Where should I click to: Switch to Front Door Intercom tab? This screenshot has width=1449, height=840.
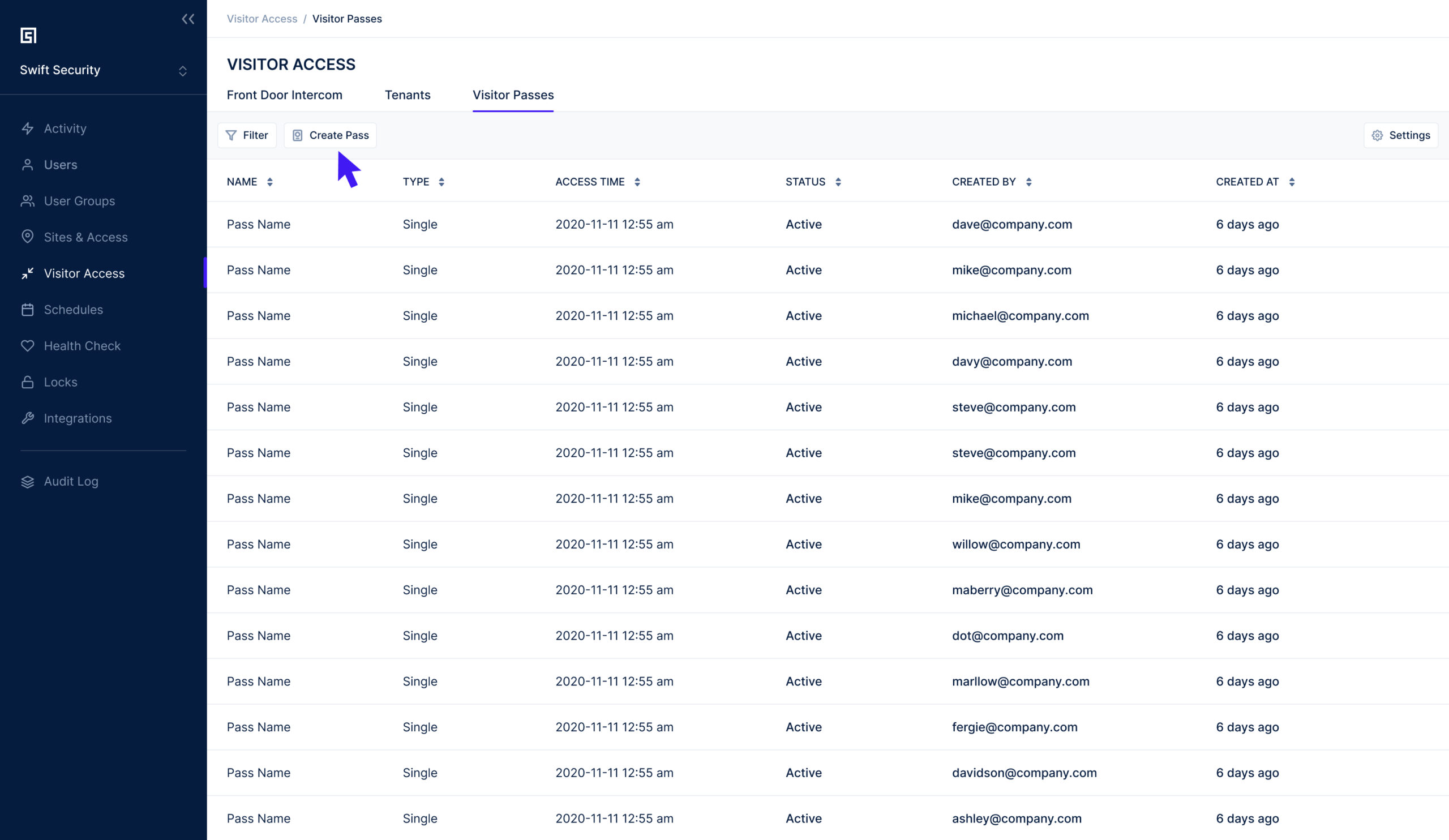[284, 96]
